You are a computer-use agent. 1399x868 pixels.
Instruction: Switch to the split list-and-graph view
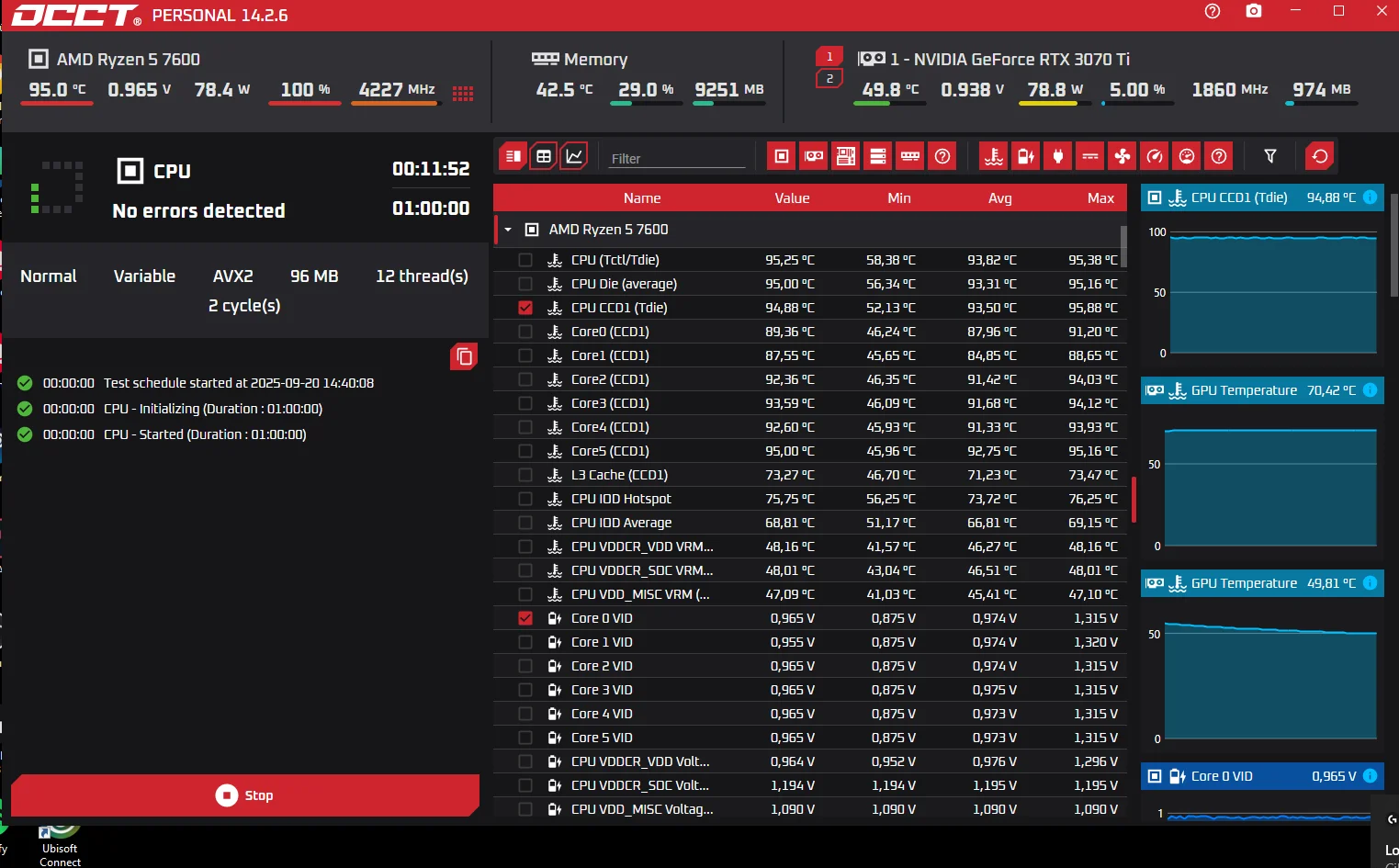[513, 156]
